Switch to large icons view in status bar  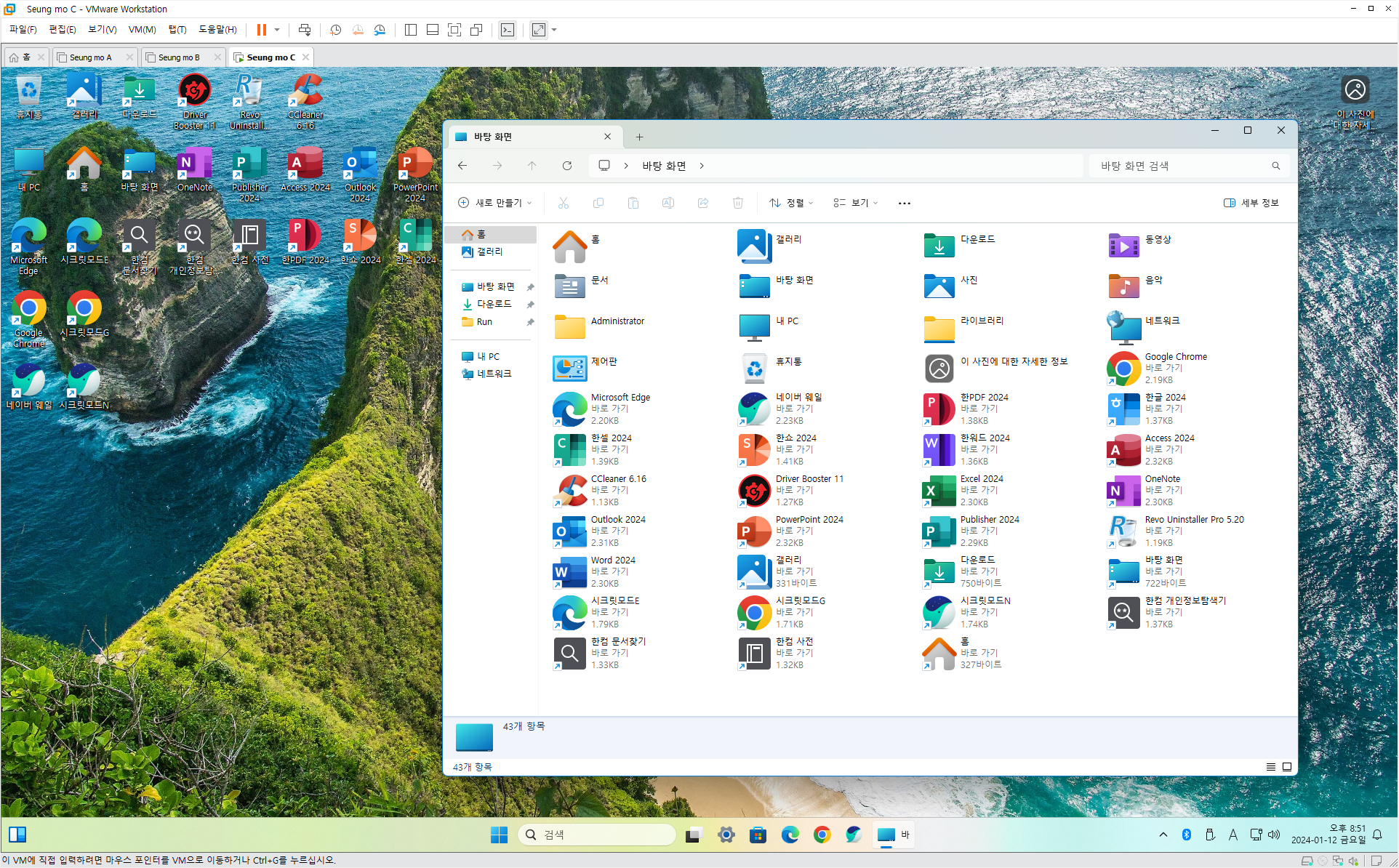[x=1287, y=767]
